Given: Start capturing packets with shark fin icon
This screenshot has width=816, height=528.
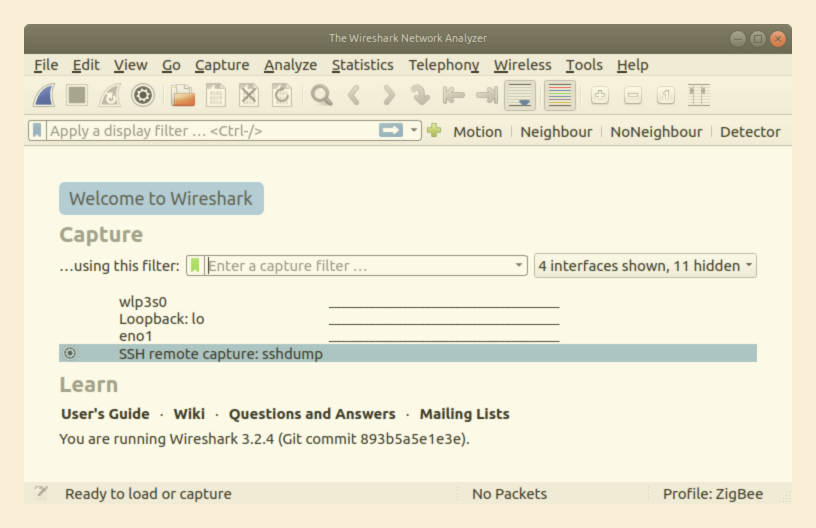Looking at the screenshot, I should [x=44, y=96].
